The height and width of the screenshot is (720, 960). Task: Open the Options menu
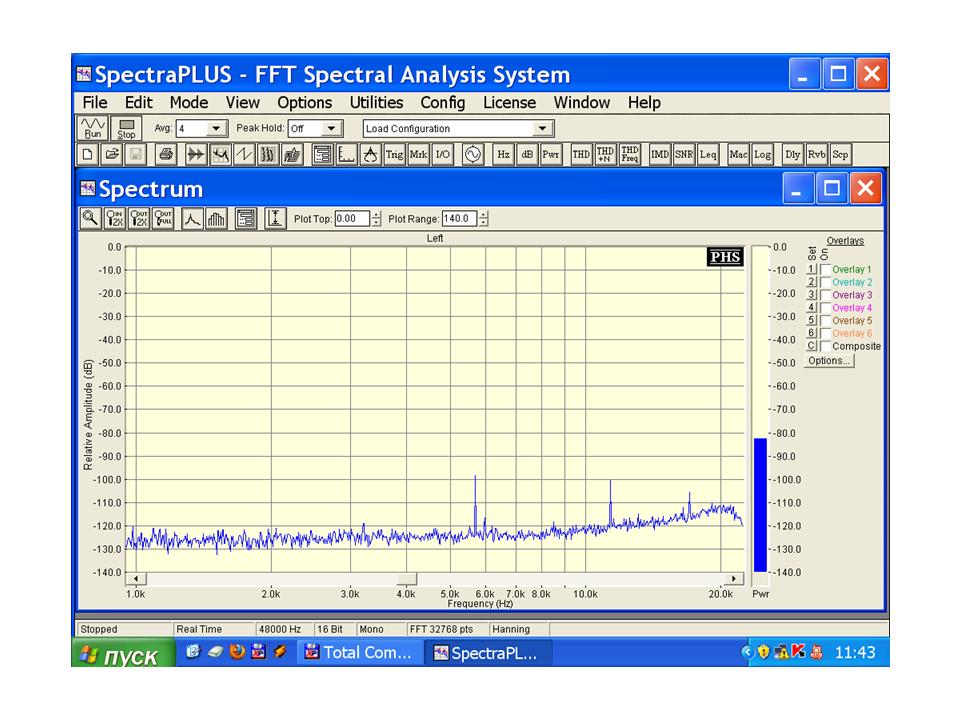point(304,102)
